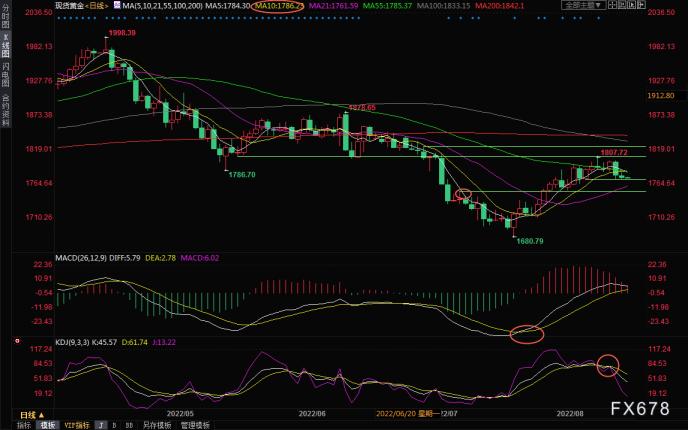688x430 pixels.
Task: Click the J template button
Action: point(101,424)
